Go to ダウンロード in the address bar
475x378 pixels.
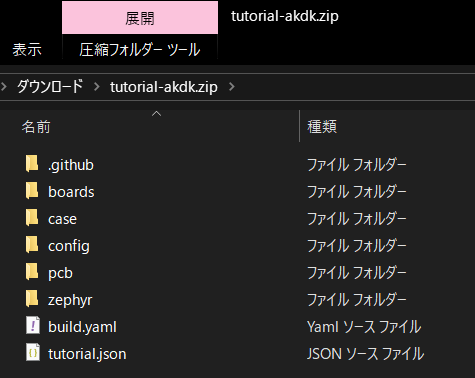(x=50, y=87)
